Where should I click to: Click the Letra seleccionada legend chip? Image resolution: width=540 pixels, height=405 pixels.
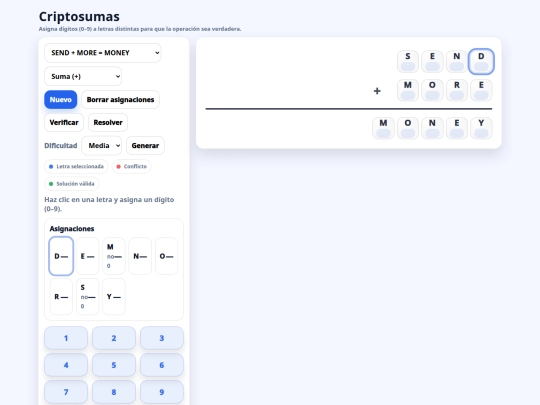click(76, 166)
